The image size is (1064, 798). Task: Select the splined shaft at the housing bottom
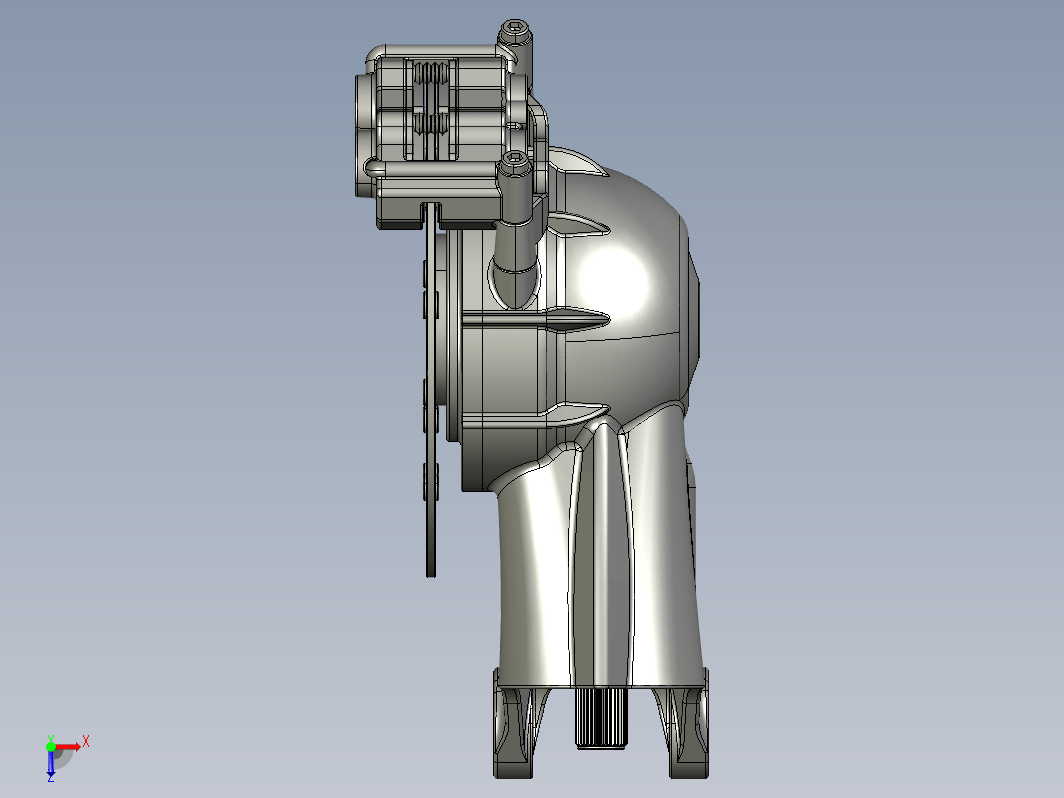click(x=601, y=718)
